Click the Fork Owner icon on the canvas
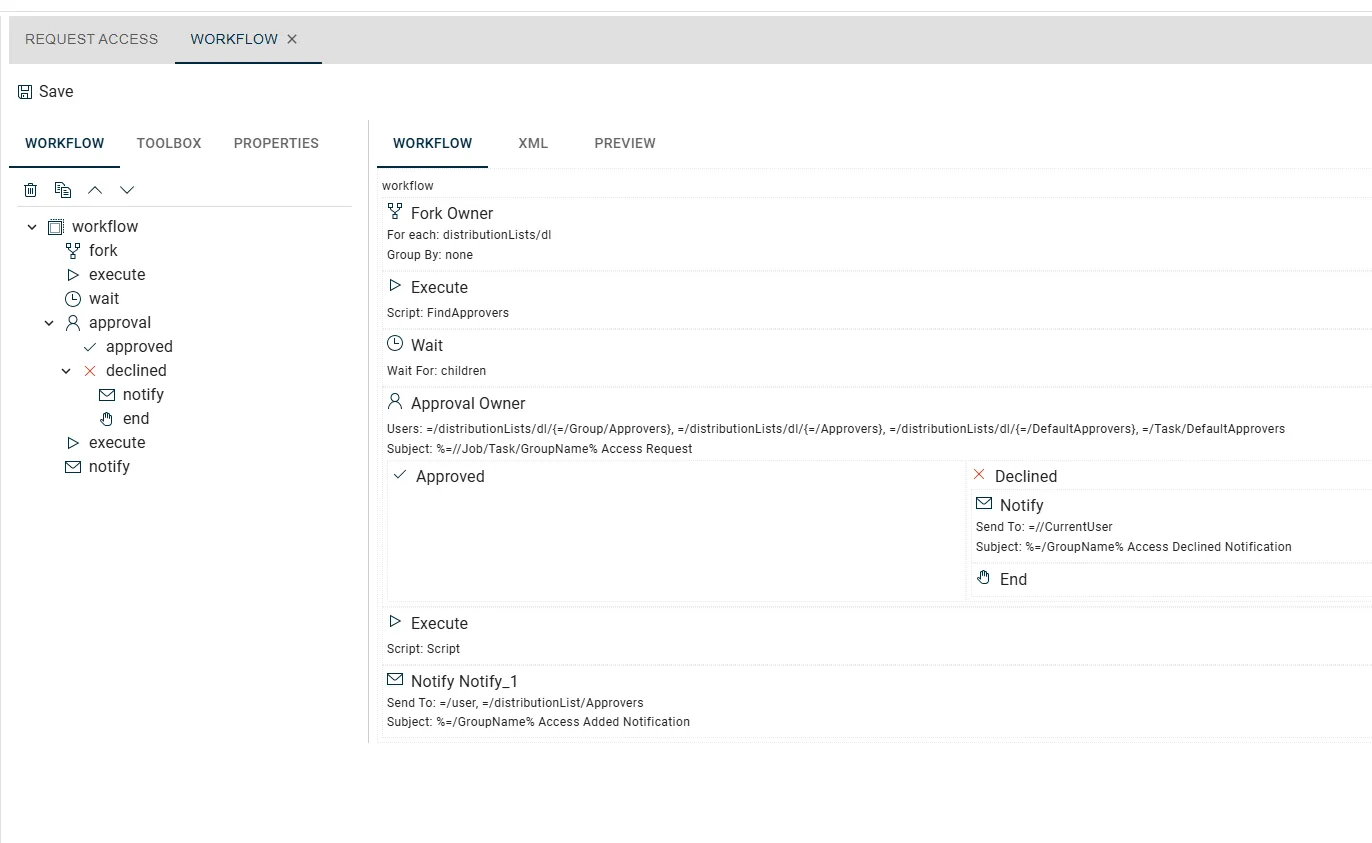 (x=395, y=212)
